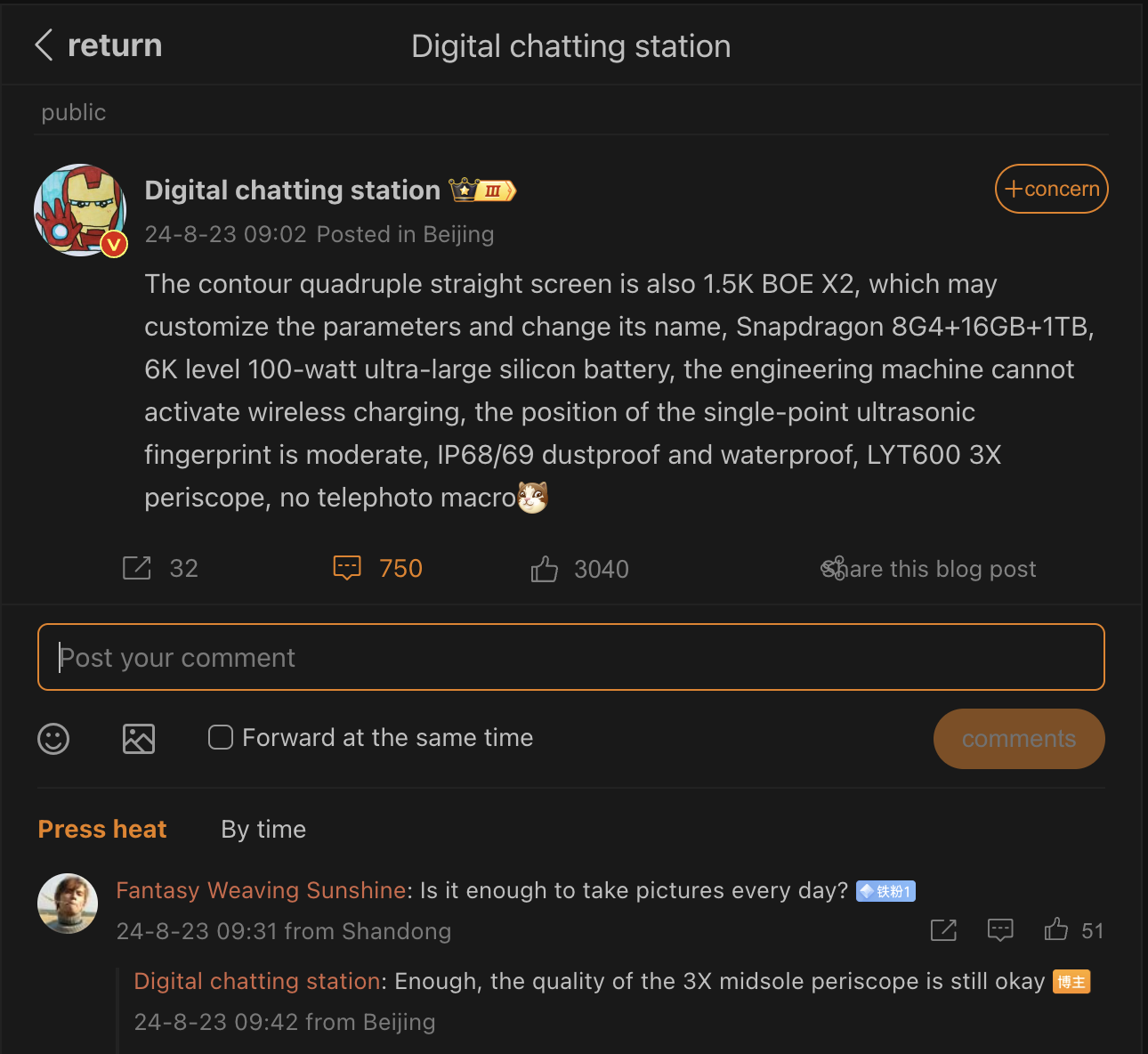Click the repost icon showing 32

138,567
